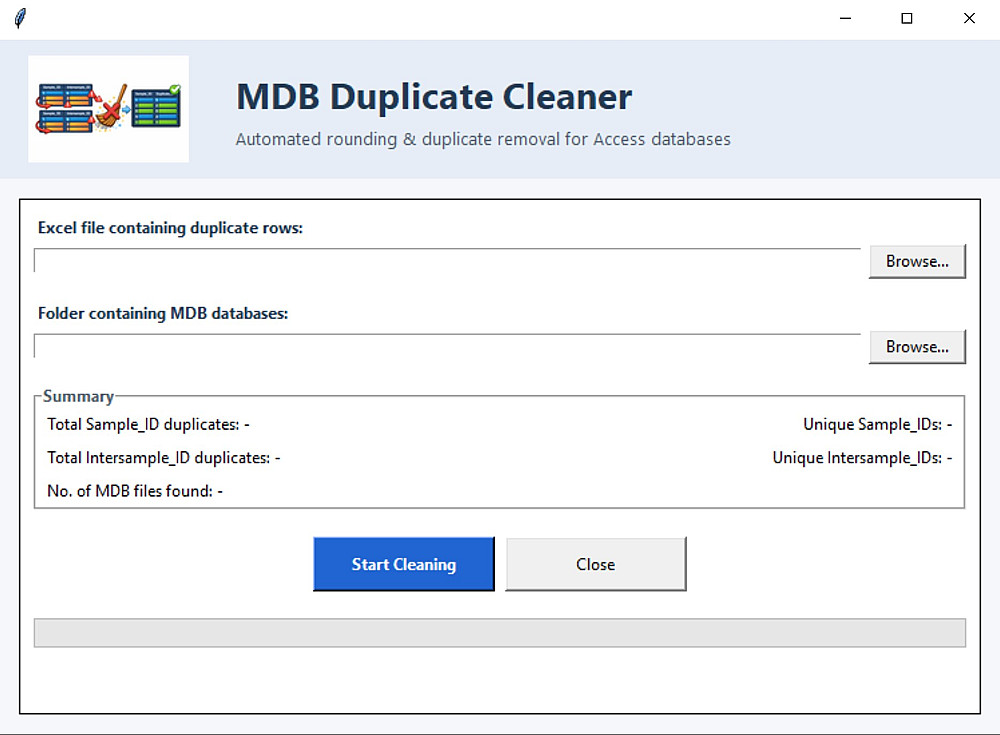Click the Close button beside Start Cleaning
Image resolution: width=1000 pixels, height=735 pixels.
[596, 564]
